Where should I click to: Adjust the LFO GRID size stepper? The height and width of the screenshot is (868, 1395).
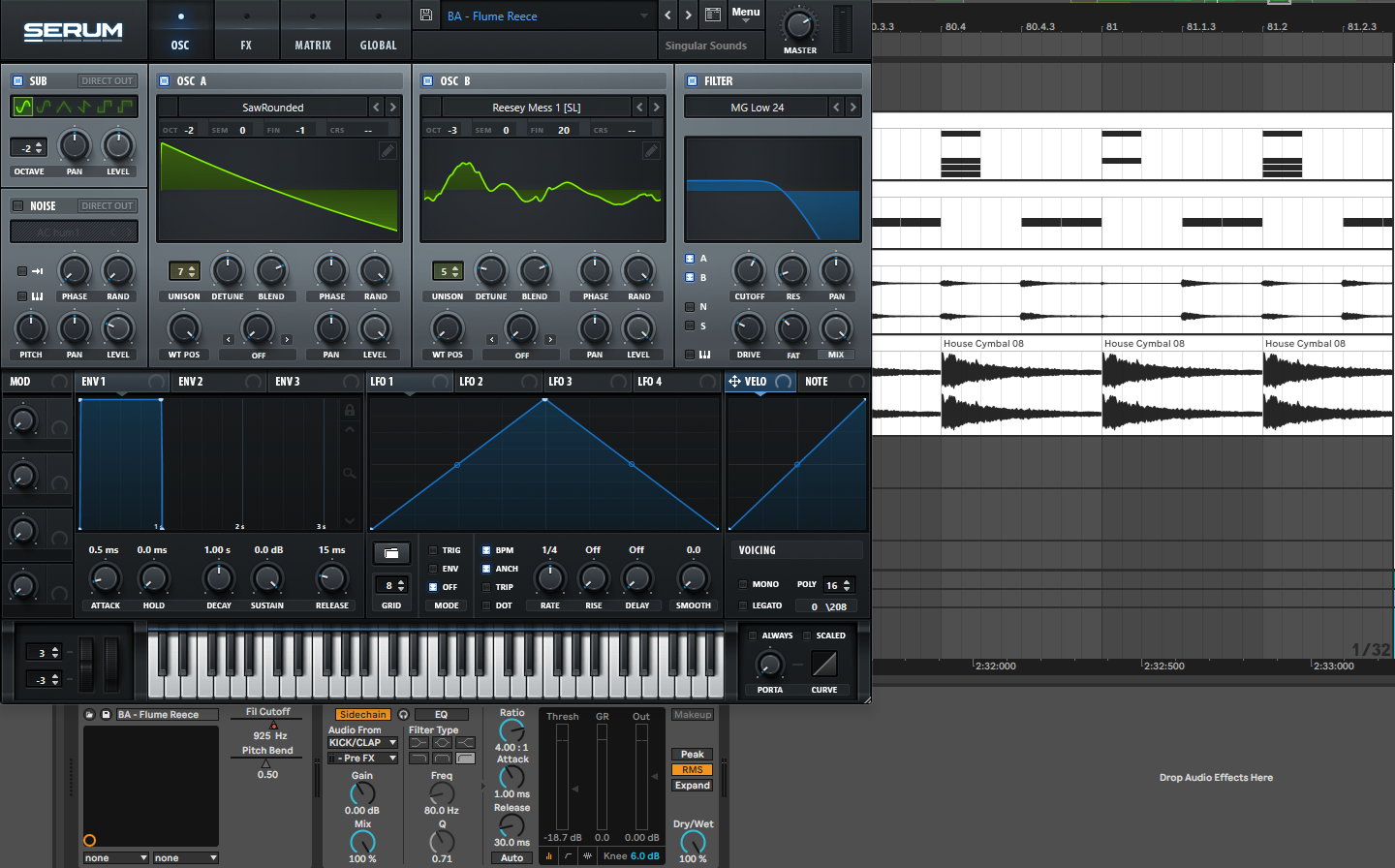pos(391,585)
